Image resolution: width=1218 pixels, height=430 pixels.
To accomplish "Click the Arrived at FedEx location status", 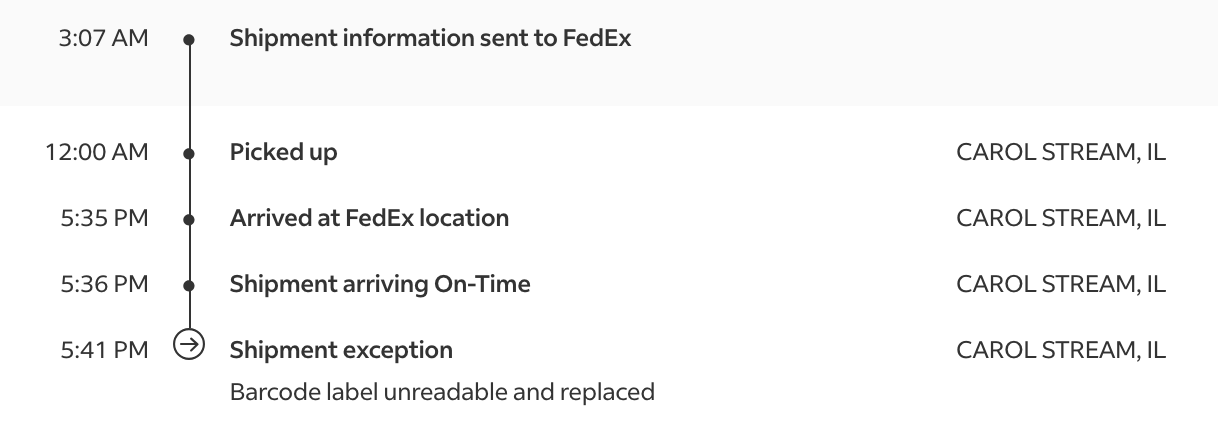I will click(x=369, y=218).
